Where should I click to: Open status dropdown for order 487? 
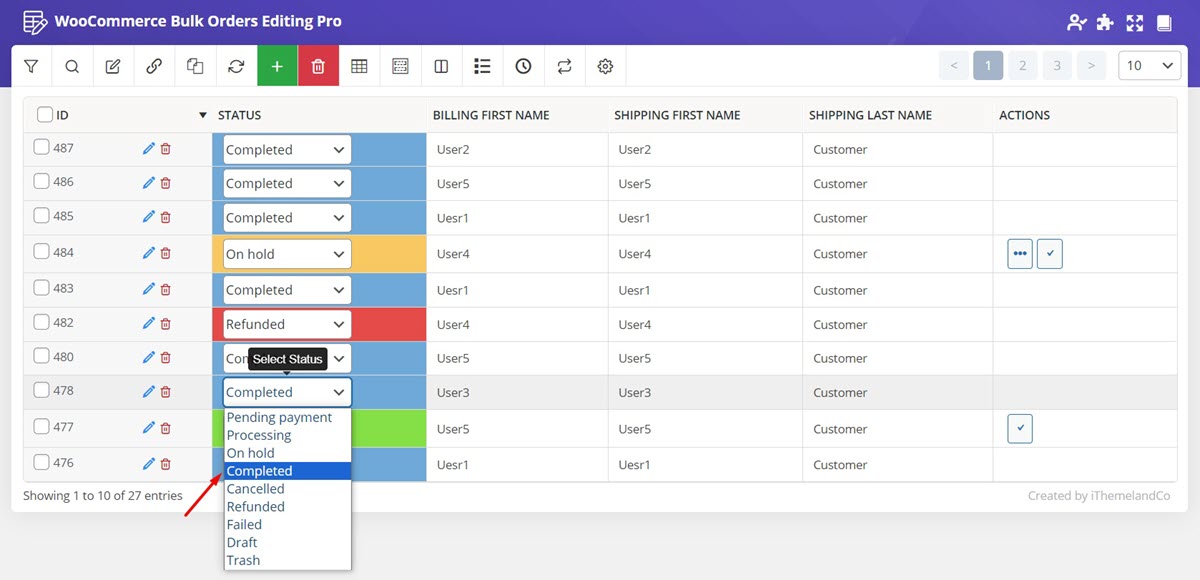click(x=287, y=150)
